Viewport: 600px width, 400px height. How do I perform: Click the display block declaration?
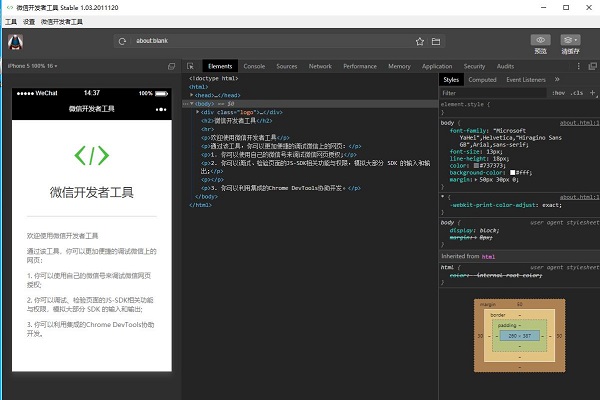pos(474,230)
